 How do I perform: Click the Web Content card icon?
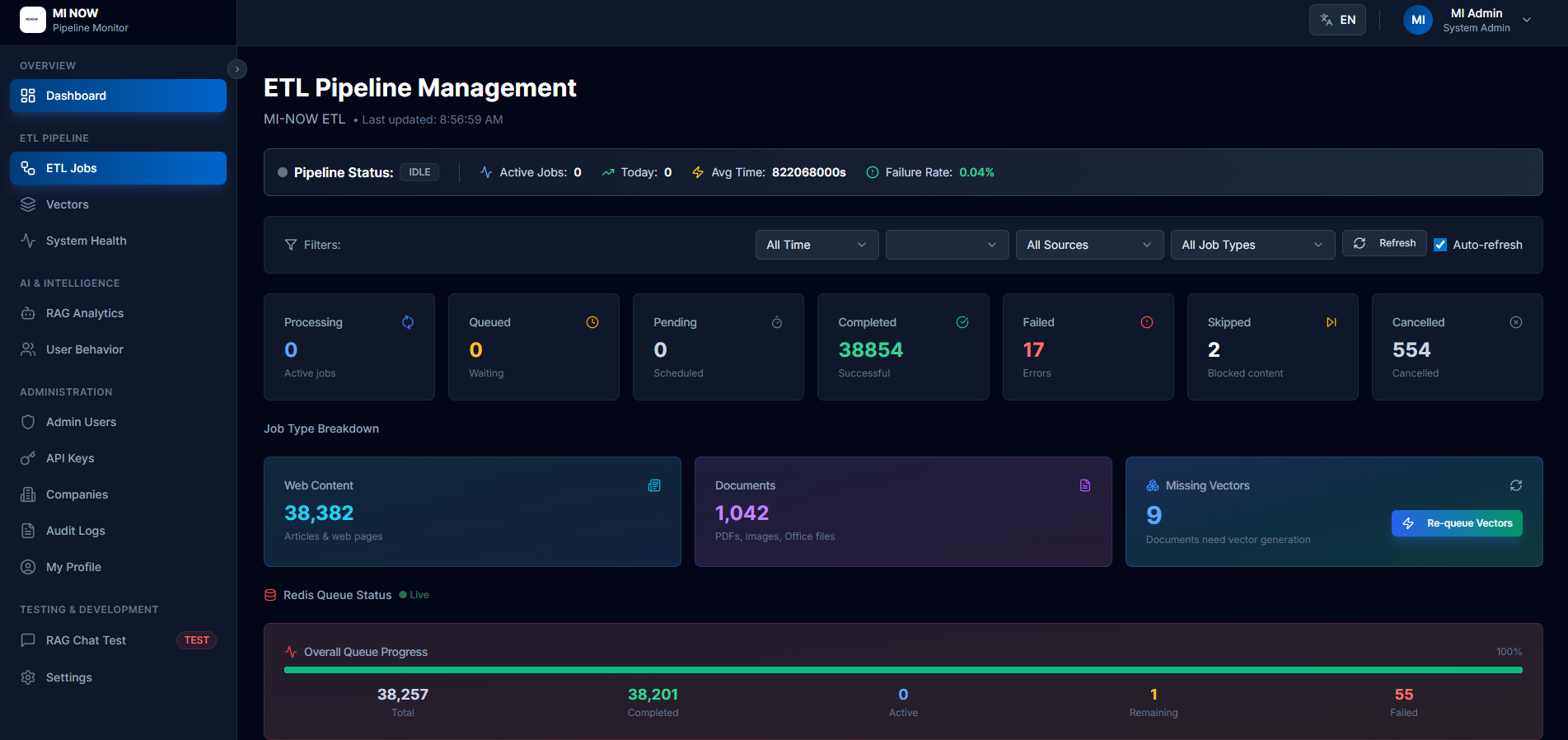pos(654,485)
